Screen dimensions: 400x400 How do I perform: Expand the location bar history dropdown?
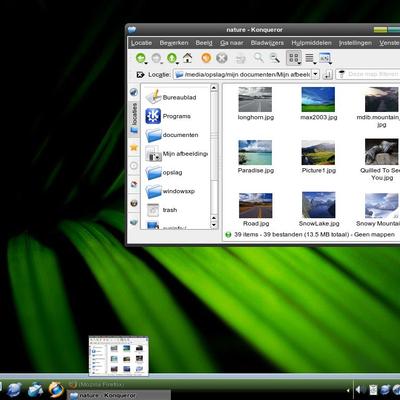(x=315, y=74)
